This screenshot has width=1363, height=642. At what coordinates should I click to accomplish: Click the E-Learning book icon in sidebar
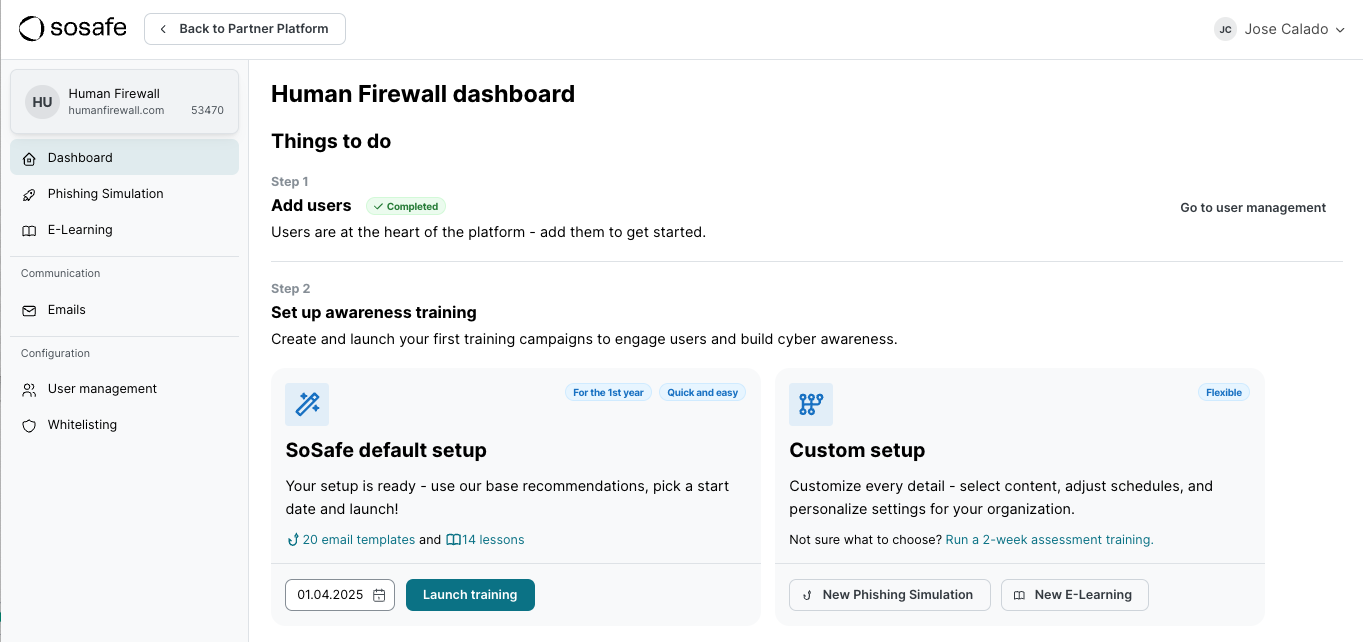pos(29,230)
